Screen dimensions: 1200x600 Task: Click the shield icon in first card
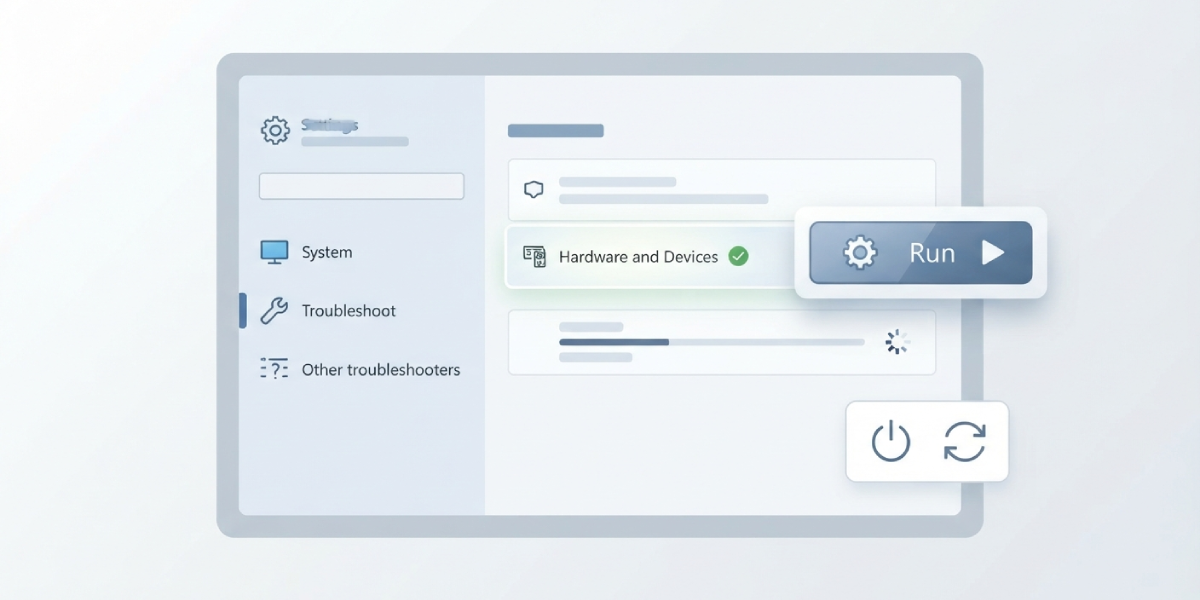click(x=534, y=190)
